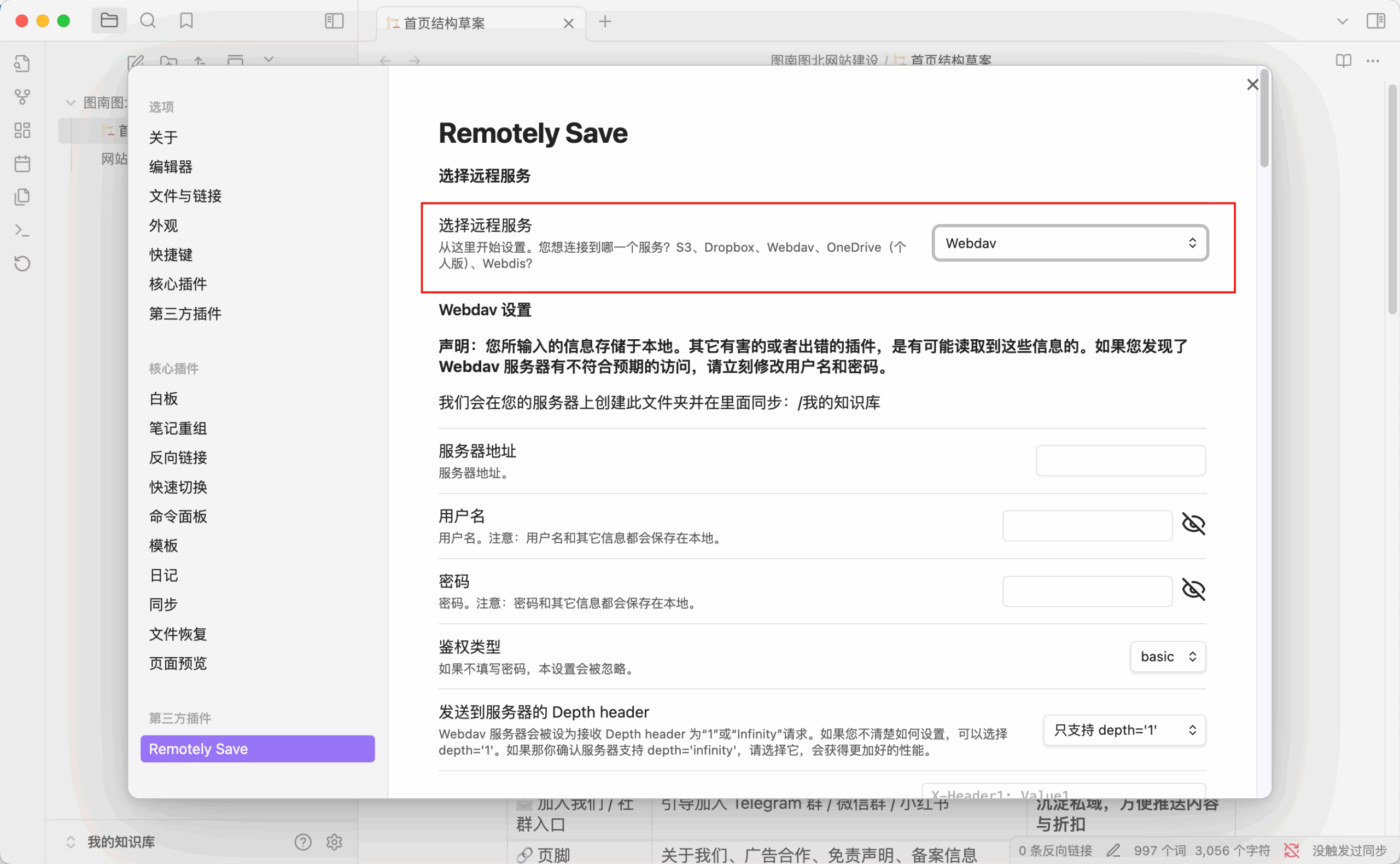
Task: Click the help question mark icon
Action: click(302, 842)
